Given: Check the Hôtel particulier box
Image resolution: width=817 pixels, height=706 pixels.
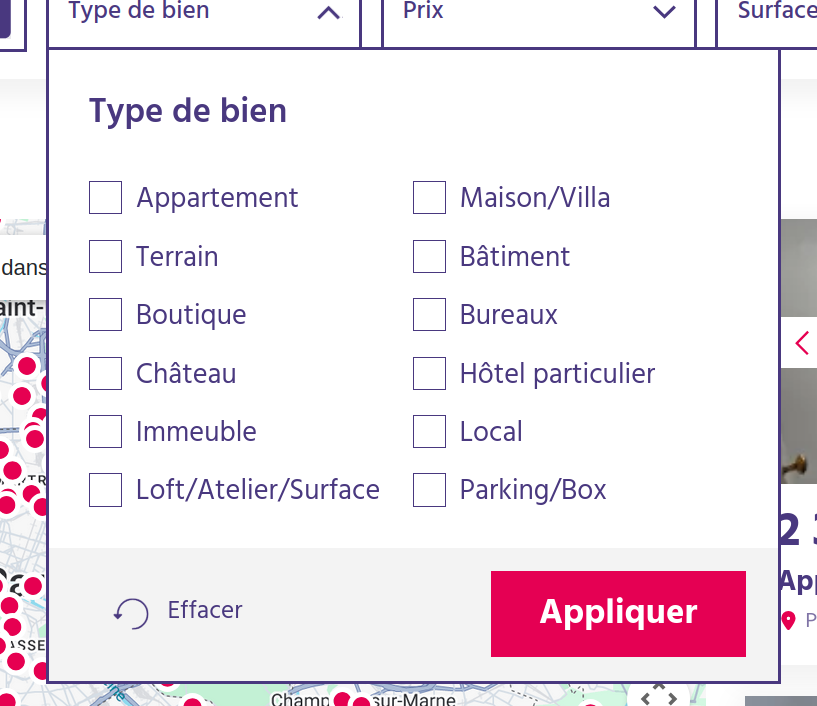Looking at the screenshot, I should click(x=429, y=374).
